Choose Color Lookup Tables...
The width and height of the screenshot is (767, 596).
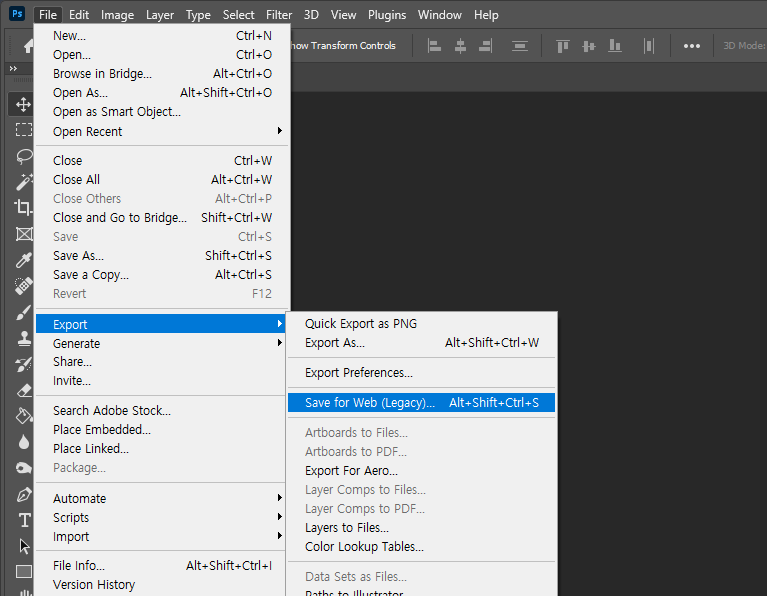tap(422, 547)
